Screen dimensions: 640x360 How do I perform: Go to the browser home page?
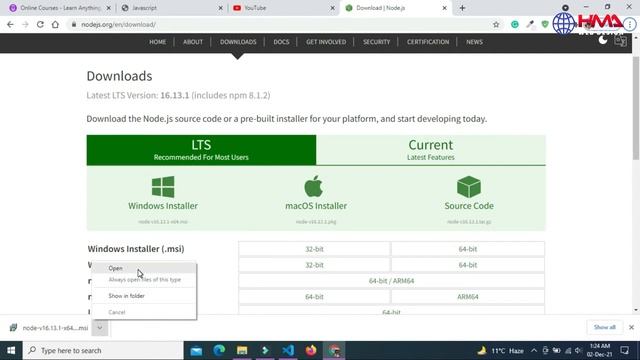click(55, 24)
